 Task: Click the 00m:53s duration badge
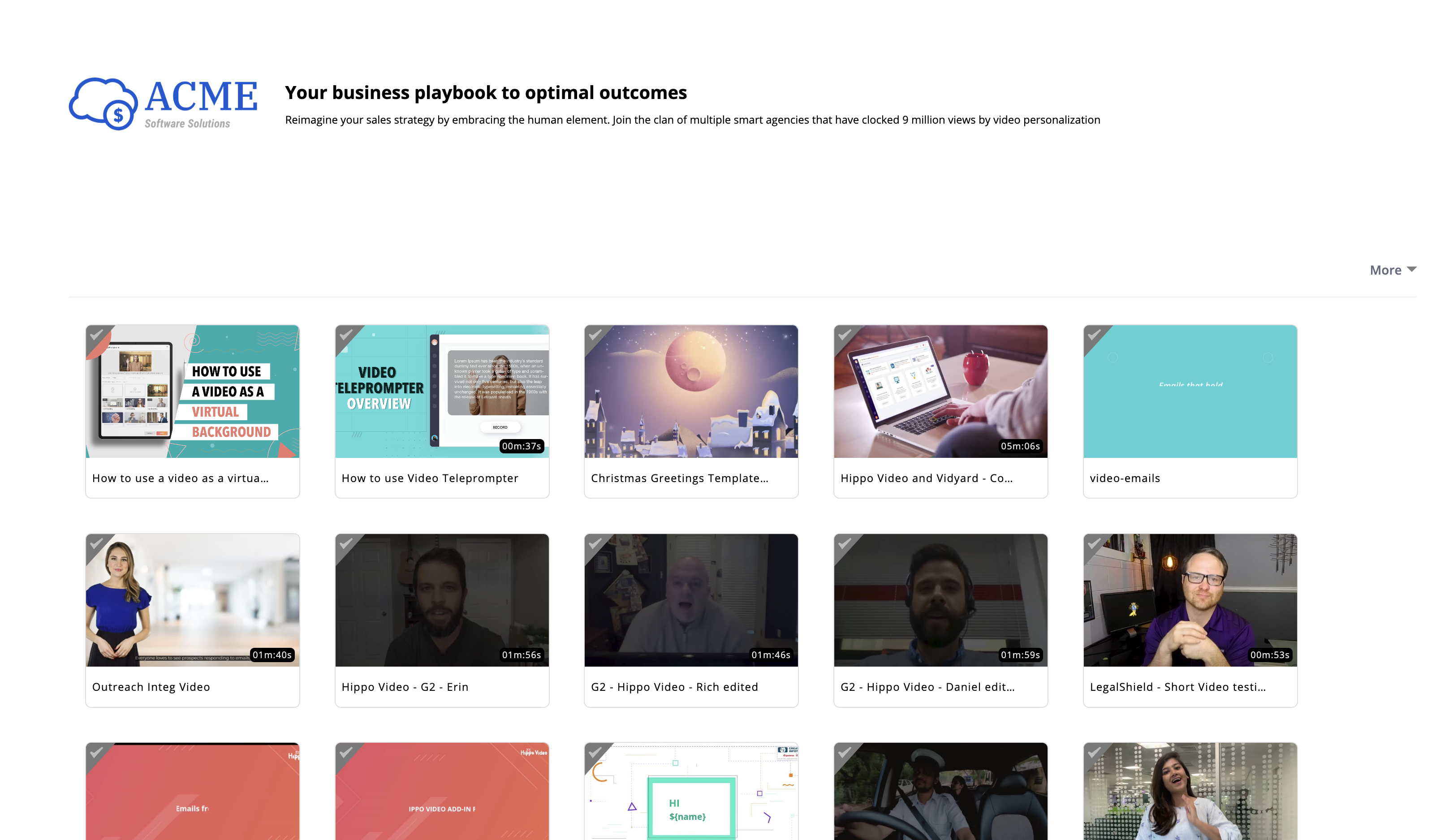coord(1270,655)
